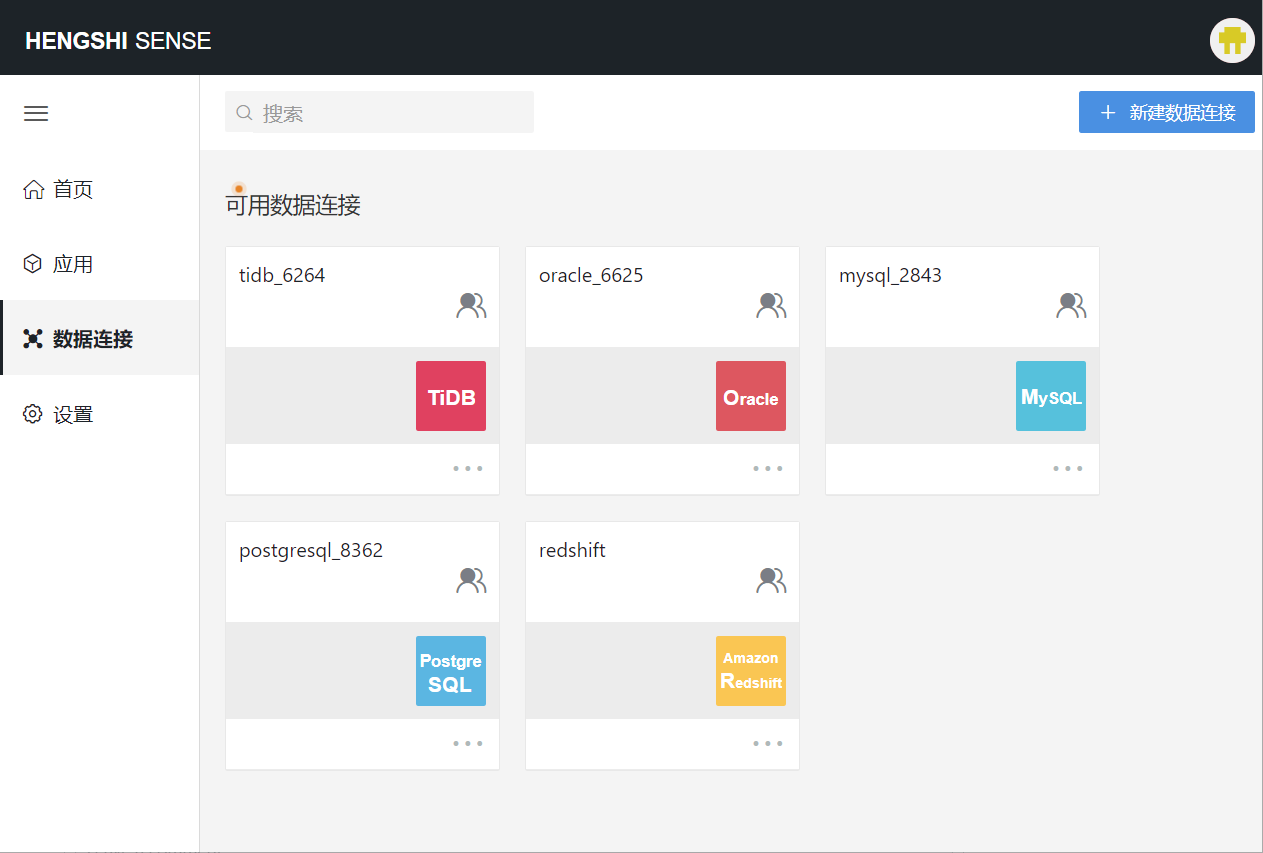
Task: Click the home icon beside 首页
Action: 34,189
